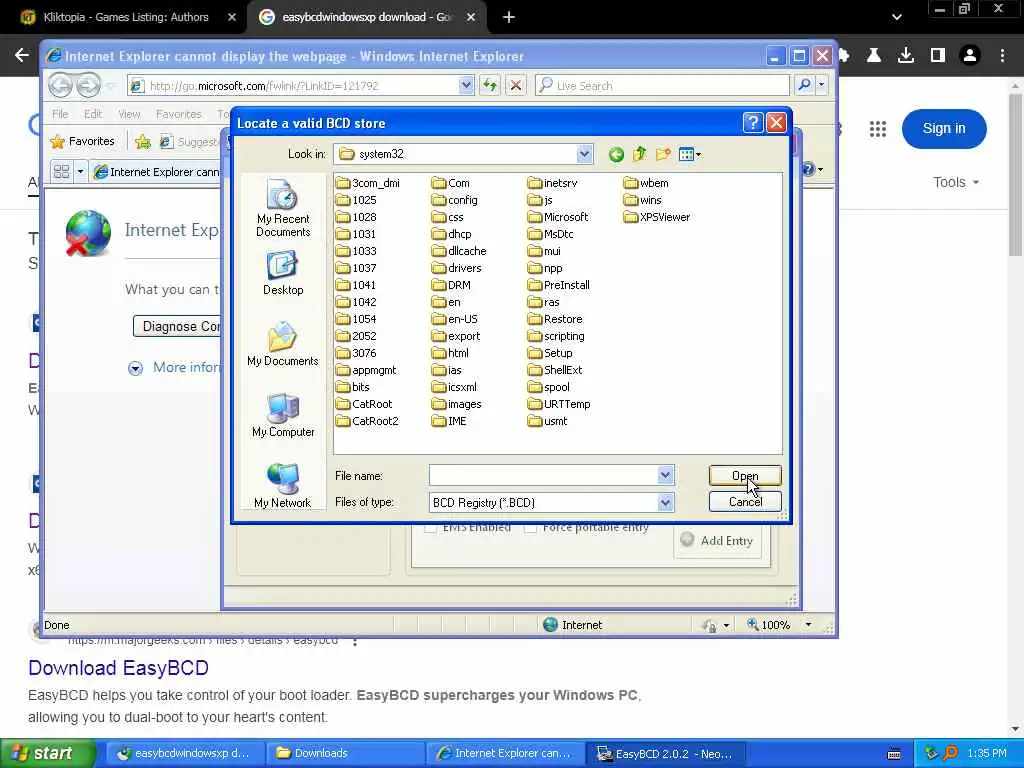This screenshot has width=1024, height=768.
Task: Expand the Look in dropdown
Action: pos(584,154)
